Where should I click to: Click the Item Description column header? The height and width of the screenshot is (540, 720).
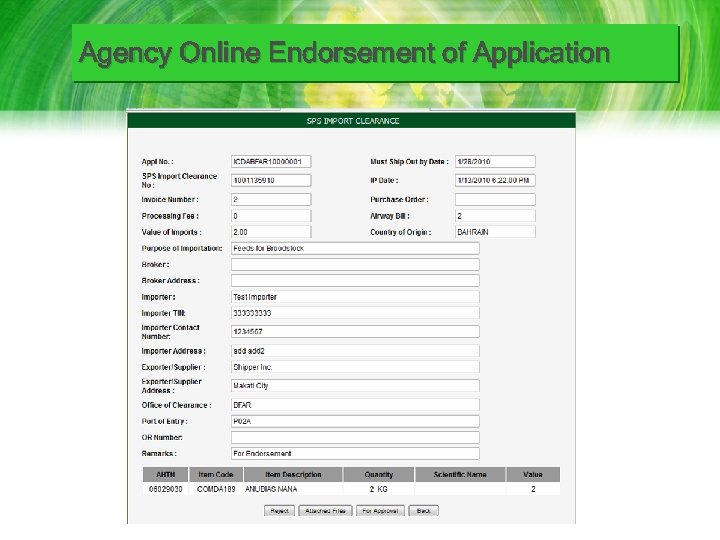click(293, 474)
